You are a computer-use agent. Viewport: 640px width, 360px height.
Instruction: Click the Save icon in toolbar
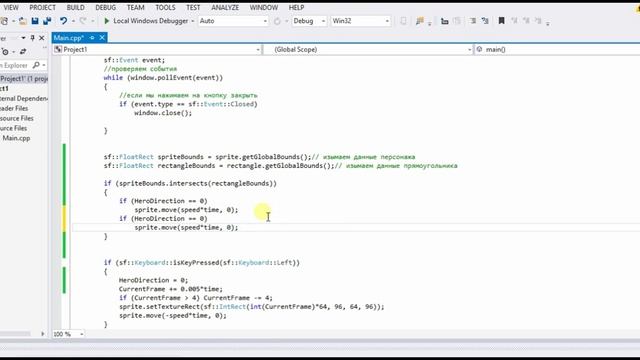(x=35, y=21)
